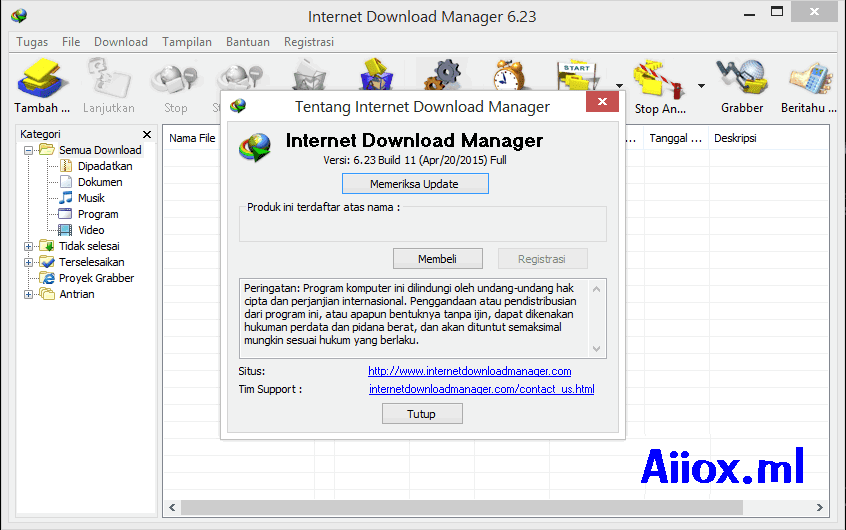The height and width of the screenshot is (530, 846).
Task: Click the IDM icon in the main title bar
Action: (19, 16)
